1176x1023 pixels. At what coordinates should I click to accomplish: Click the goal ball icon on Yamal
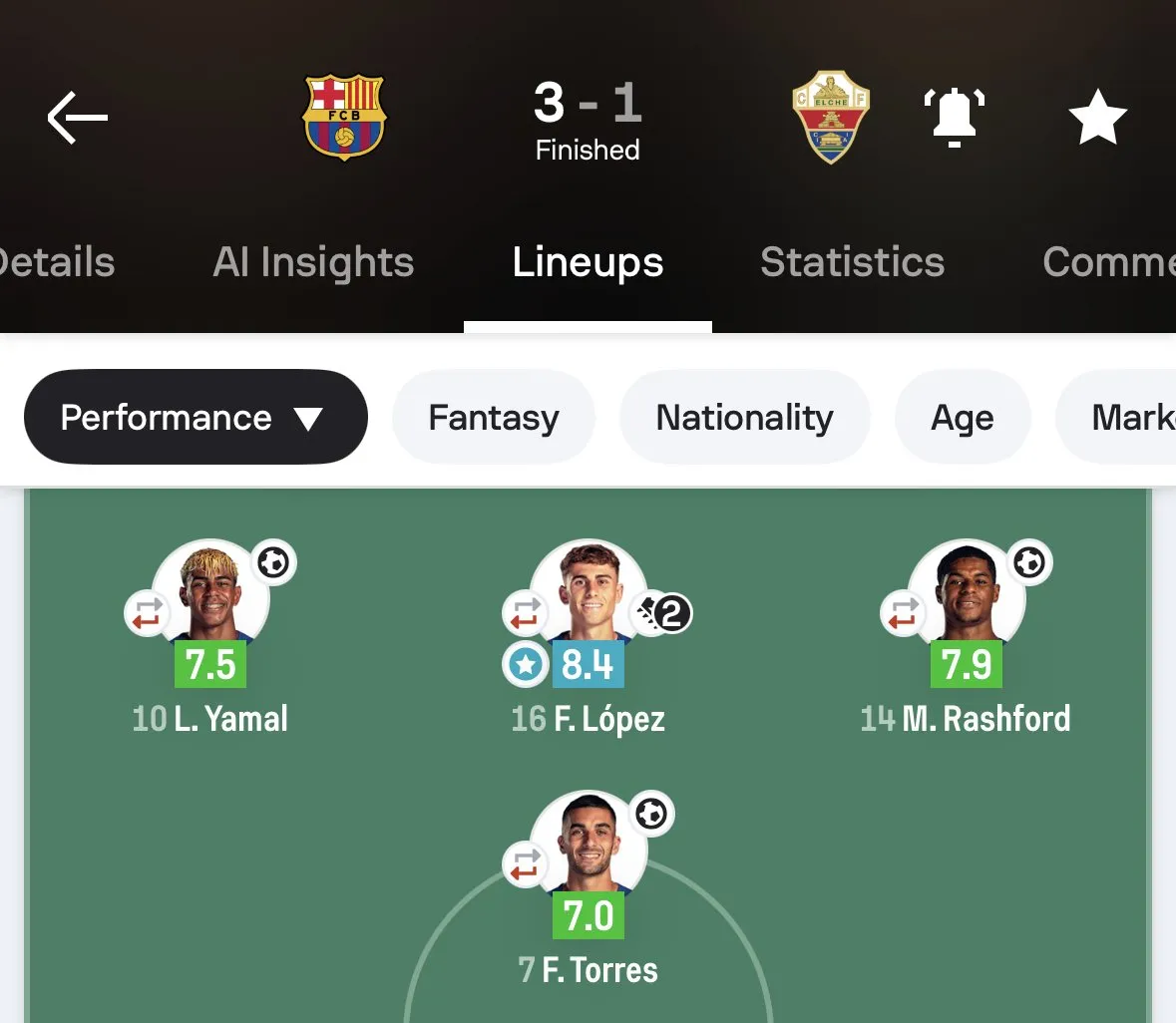(x=273, y=563)
